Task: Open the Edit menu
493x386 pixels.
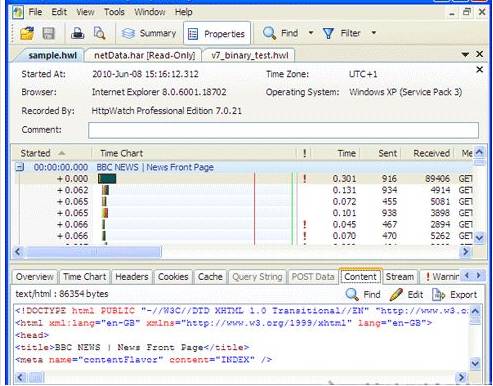Action: click(x=59, y=12)
